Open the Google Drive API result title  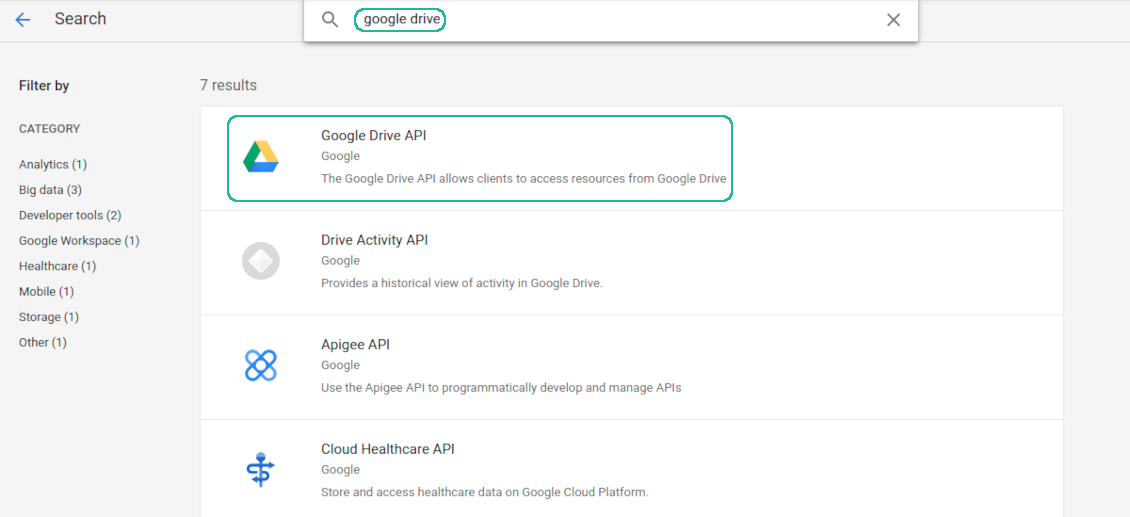click(373, 136)
